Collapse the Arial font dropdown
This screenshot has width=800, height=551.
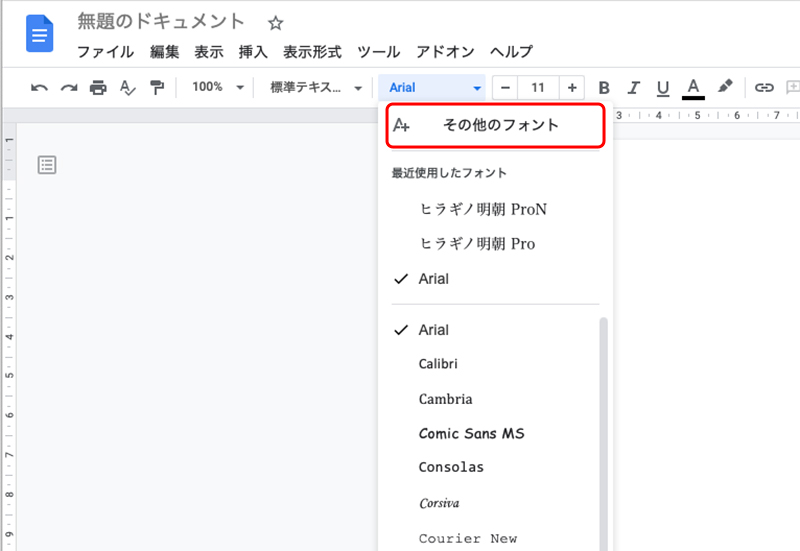431,88
